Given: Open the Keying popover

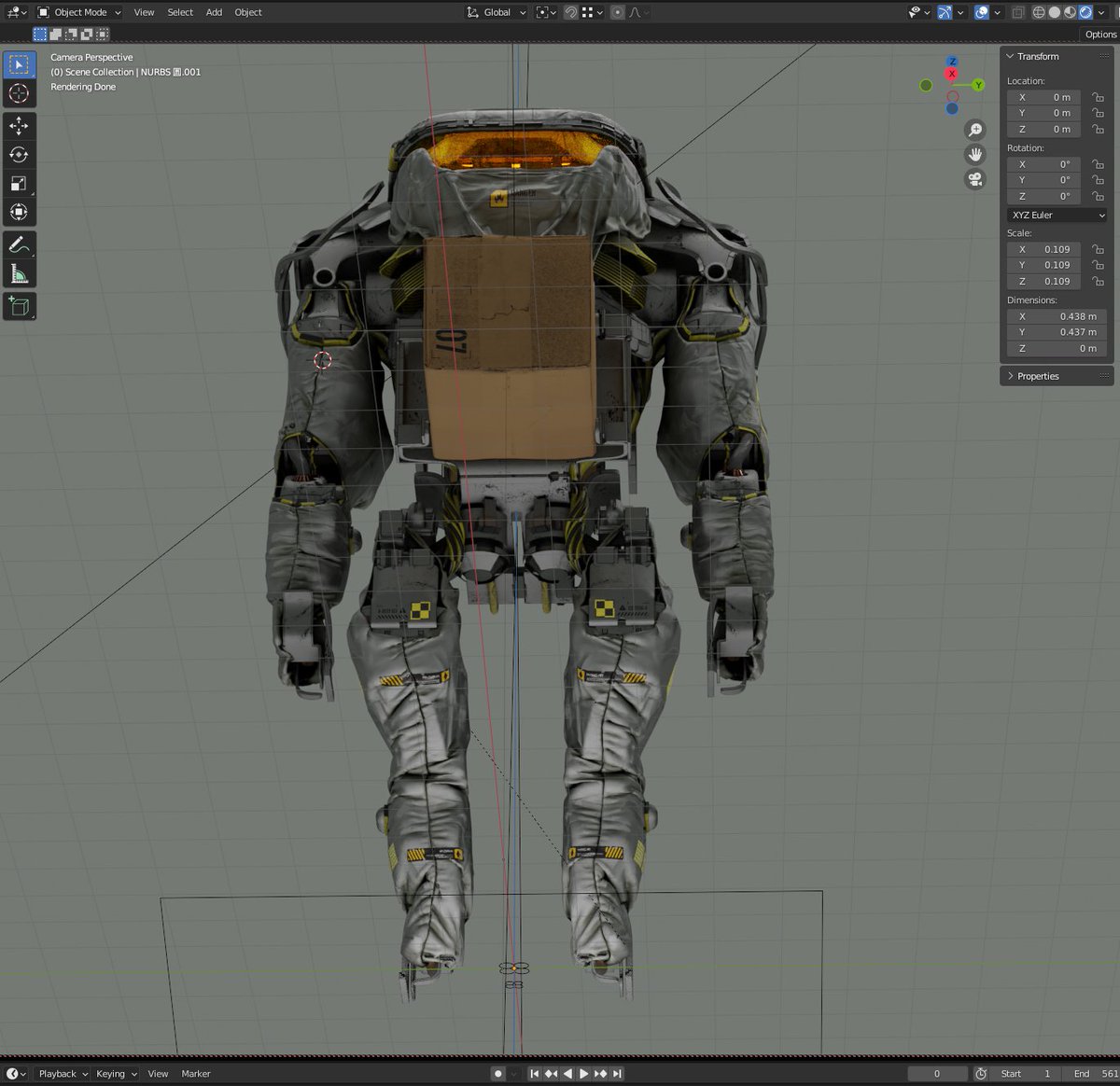Looking at the screenshot, I should (x=117, y=1074).
